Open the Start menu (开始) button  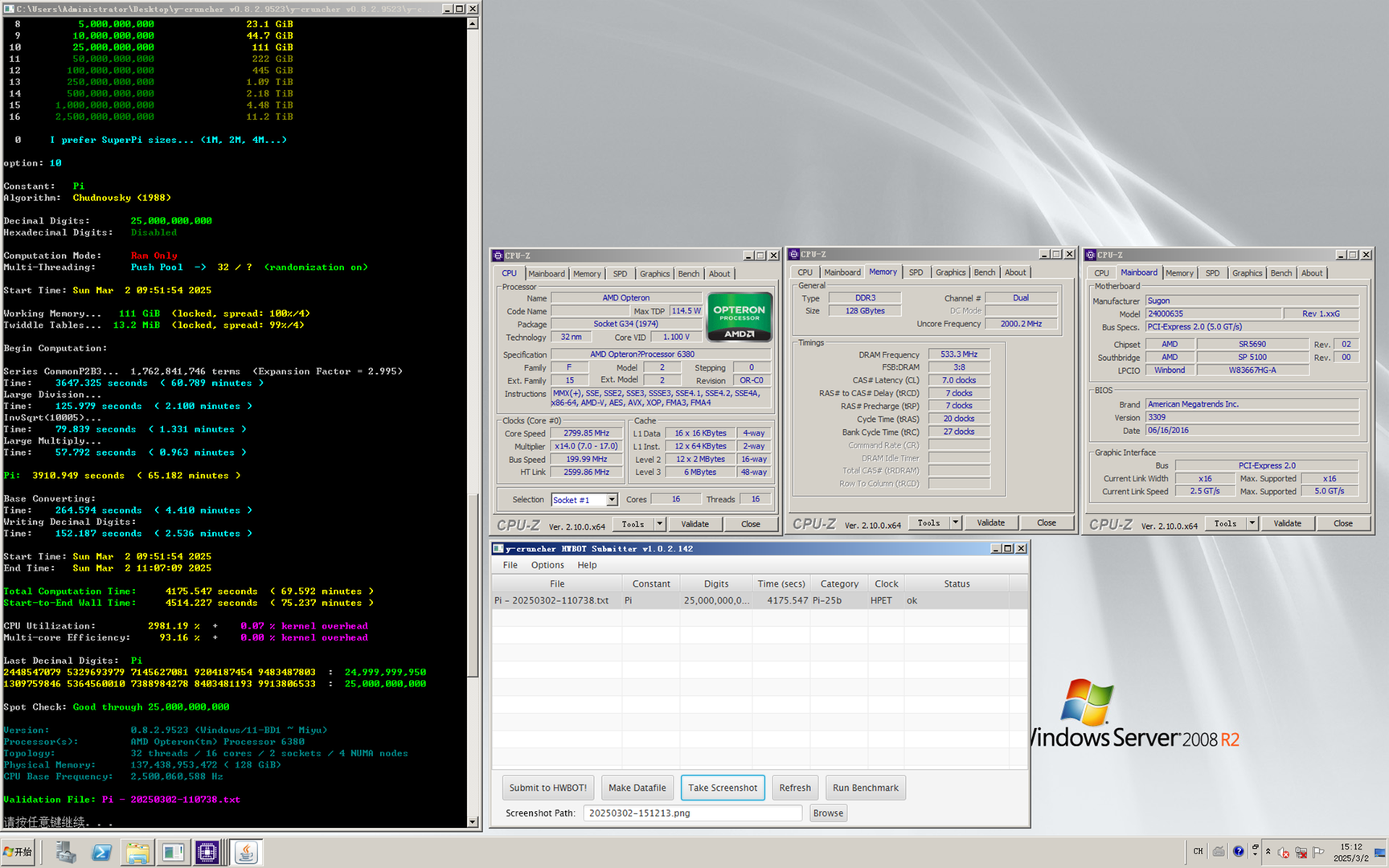pos(18,852)
